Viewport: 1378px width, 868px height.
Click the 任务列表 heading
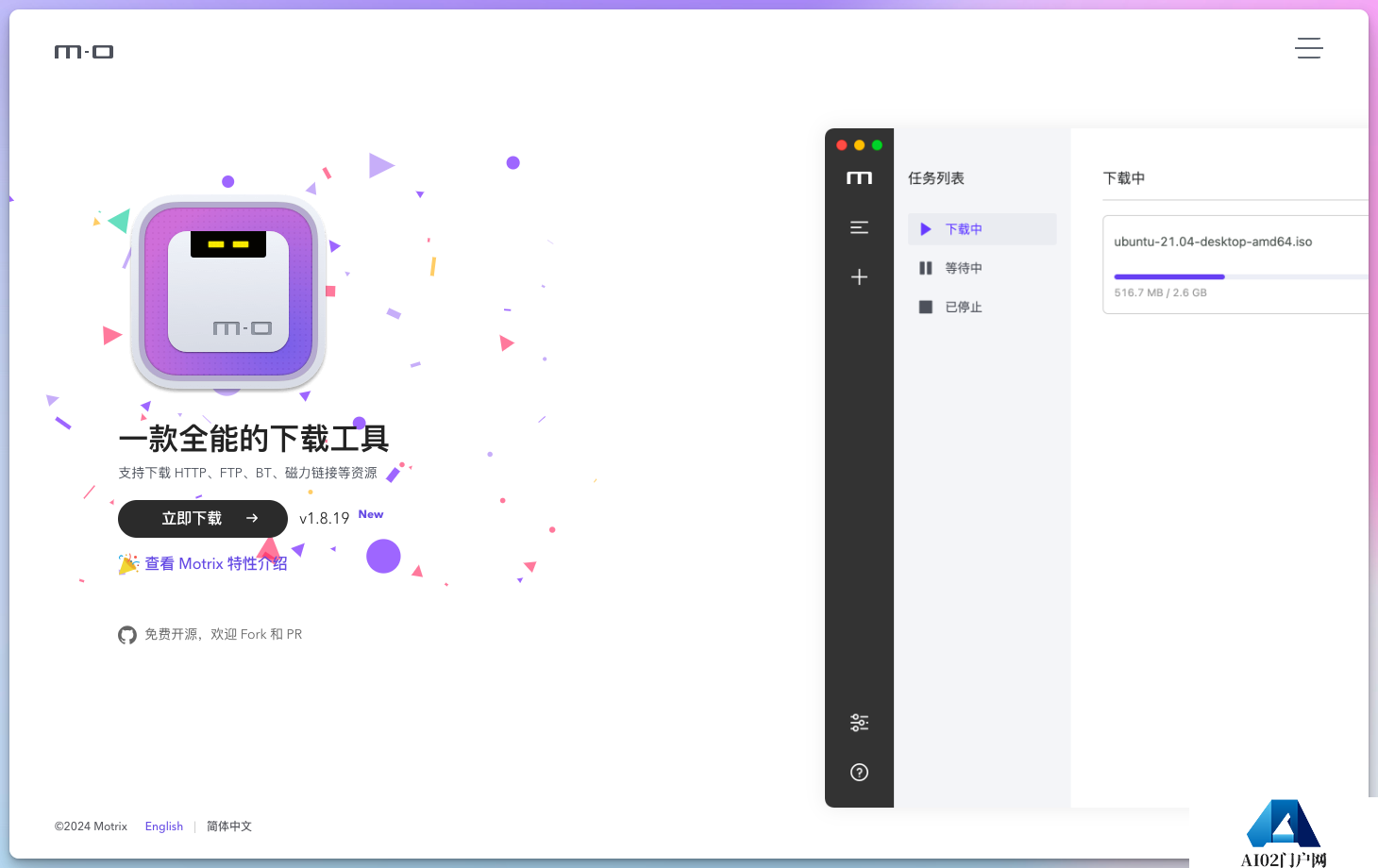pos(936,178)
